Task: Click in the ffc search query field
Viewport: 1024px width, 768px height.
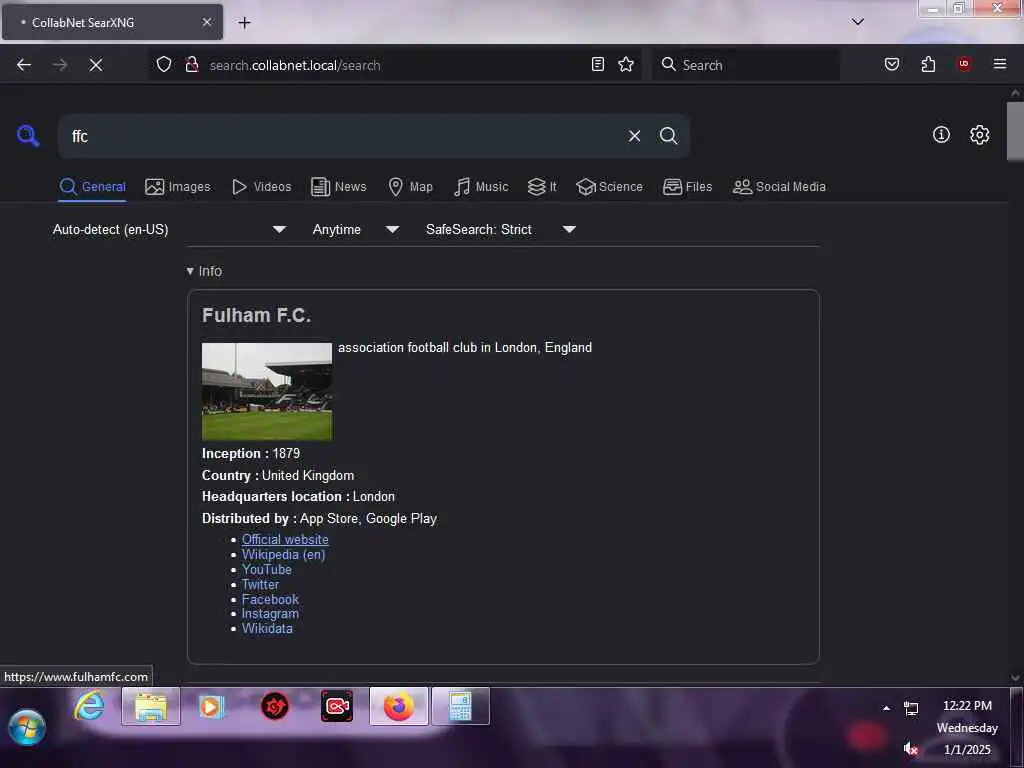Action: (x=346, y=136)
